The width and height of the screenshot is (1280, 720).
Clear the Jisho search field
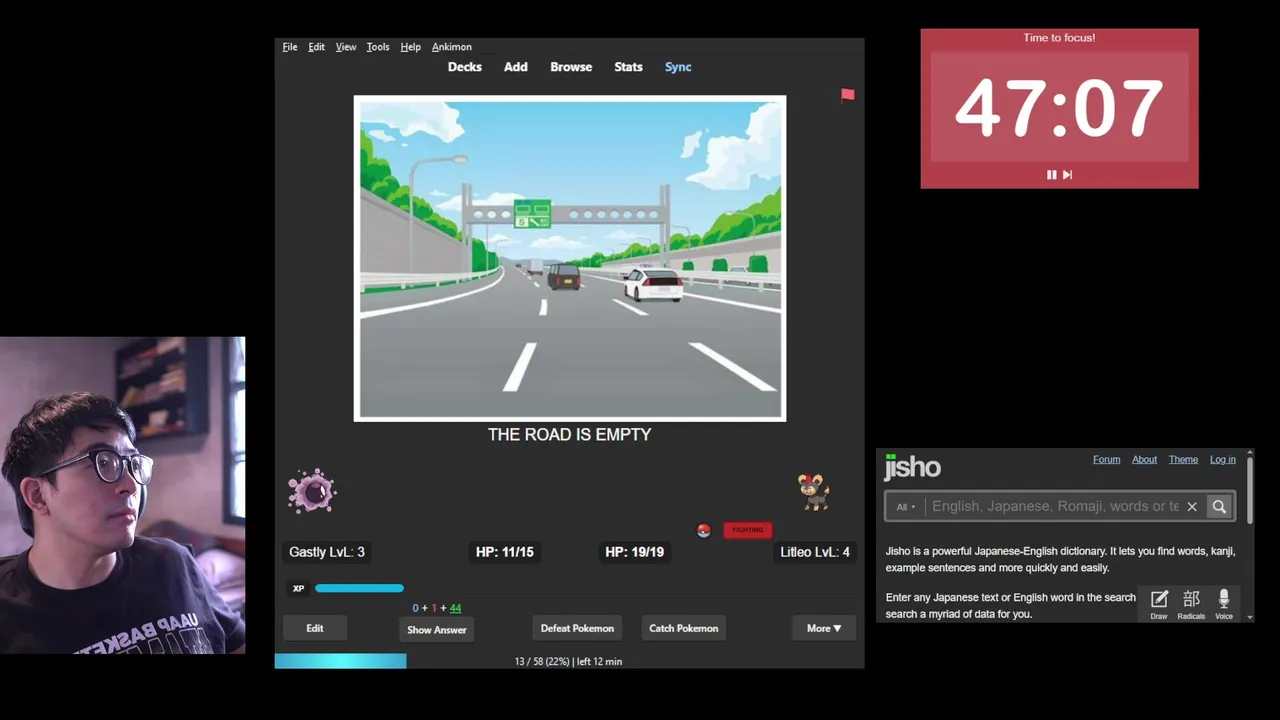(x=1192, y=507)
